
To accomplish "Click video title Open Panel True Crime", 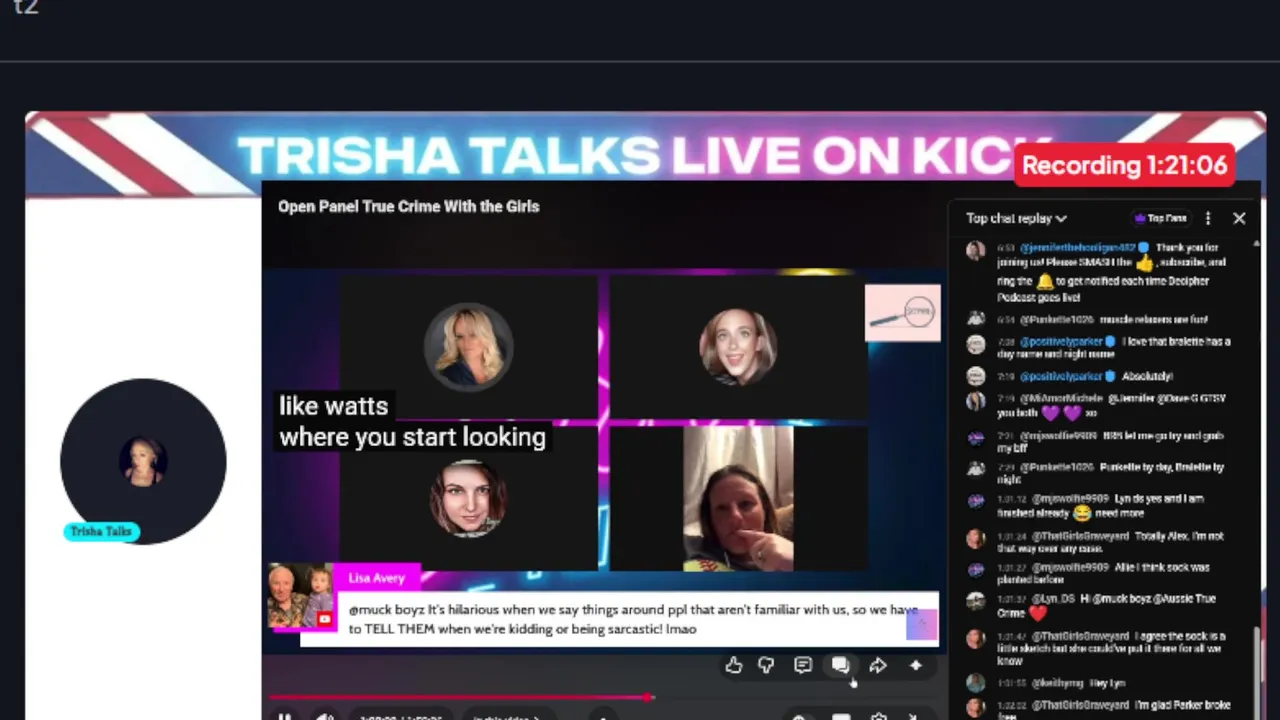I will [408, 206].
